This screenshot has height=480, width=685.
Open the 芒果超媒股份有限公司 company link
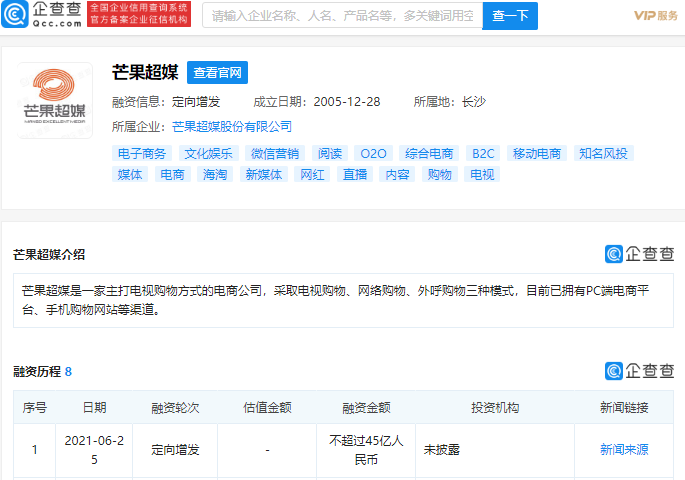coord(232,127)
